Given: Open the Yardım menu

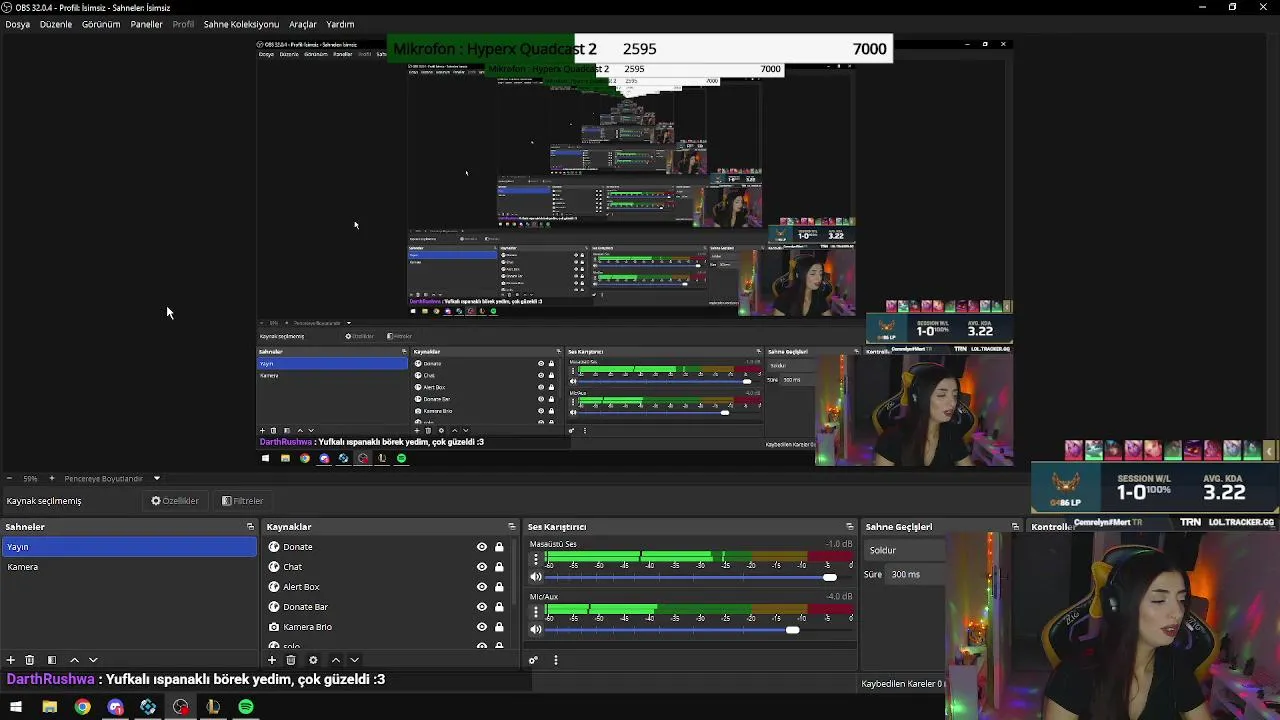Looking at the screenshot, I should (x=341, y=24).
